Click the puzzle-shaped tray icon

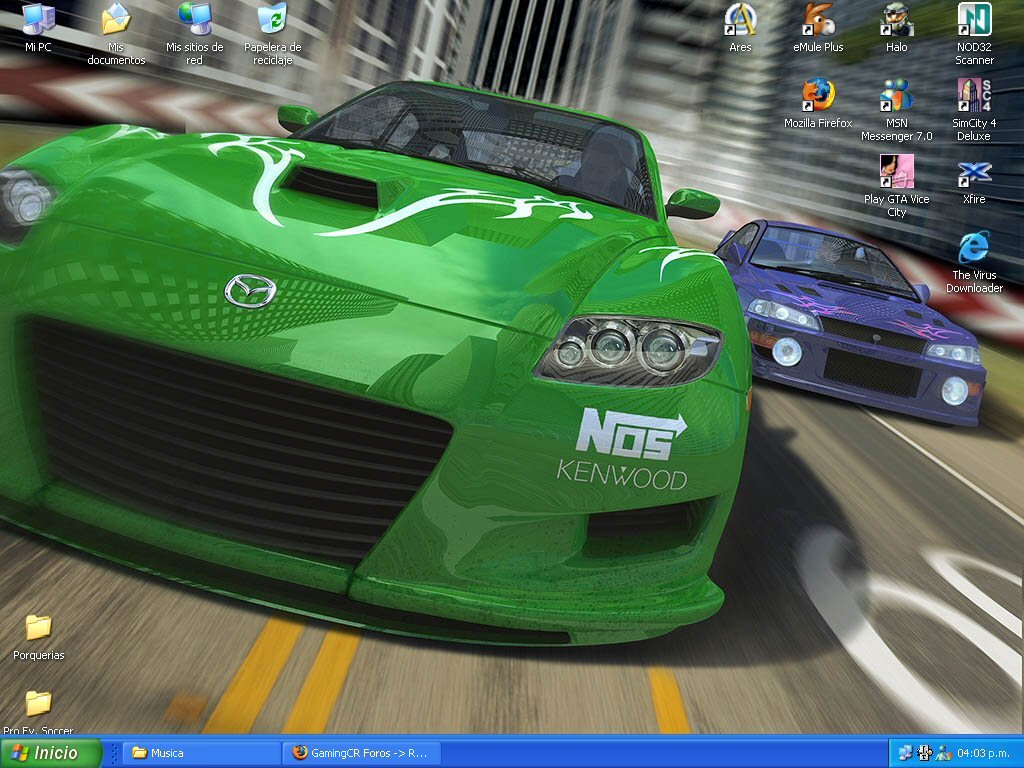925,753
